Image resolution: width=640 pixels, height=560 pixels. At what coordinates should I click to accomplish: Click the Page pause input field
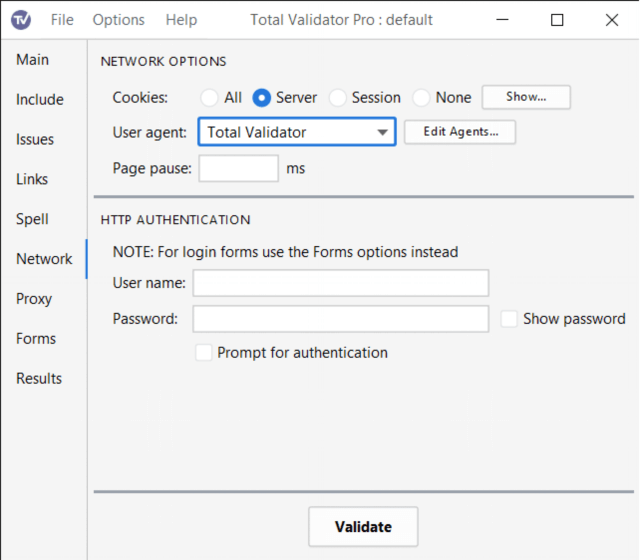(x=239, y=168)
